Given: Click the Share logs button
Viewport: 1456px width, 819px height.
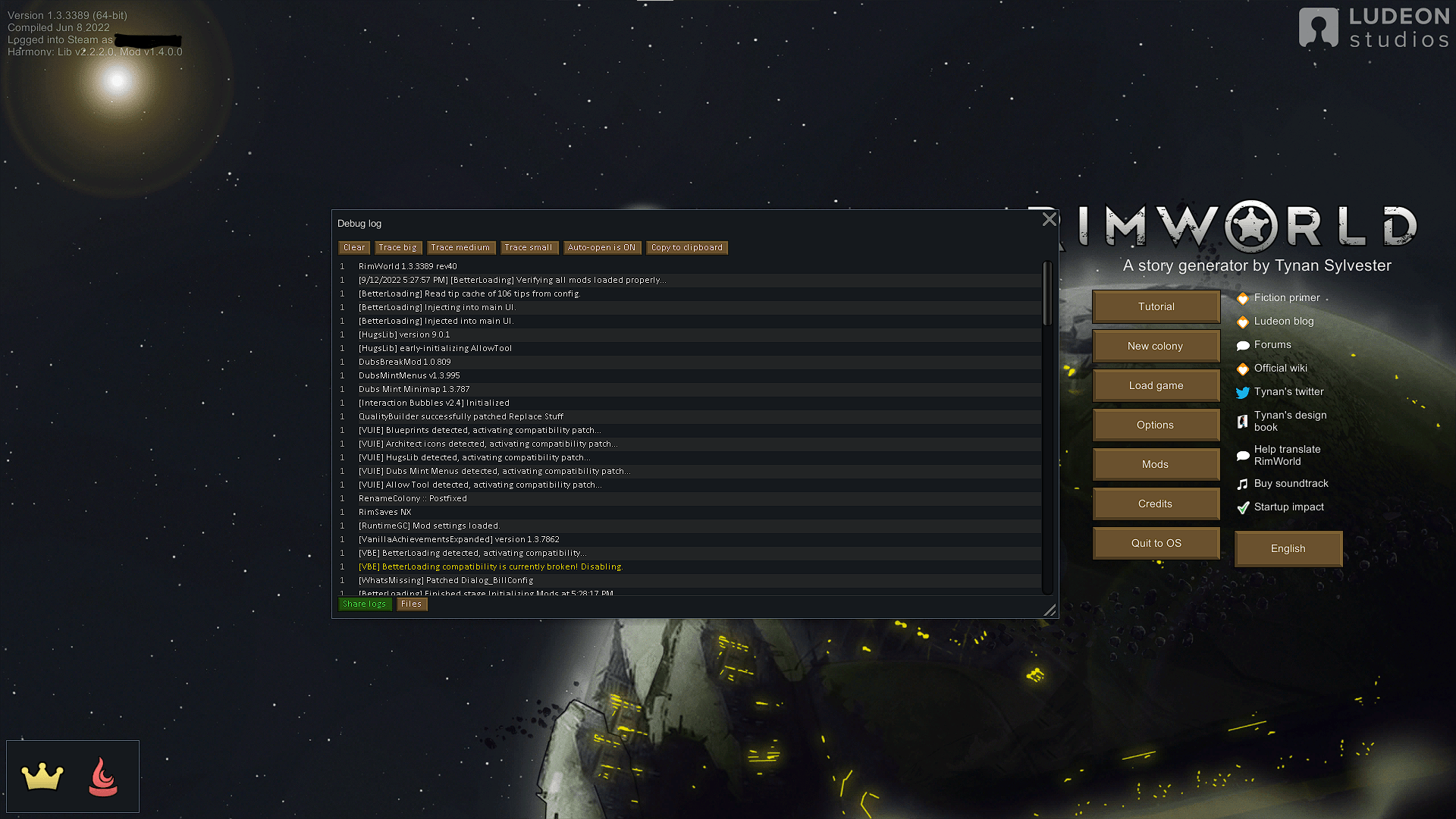Looking at the screenshot, I should (x=364, y=604).
